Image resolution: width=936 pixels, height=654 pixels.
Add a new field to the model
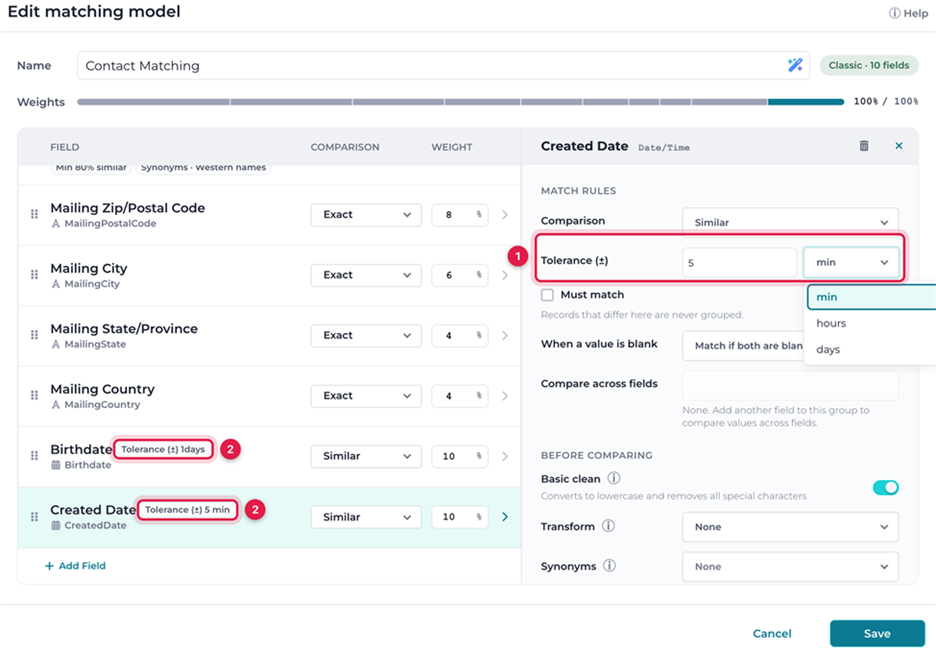[x=75, y=566]
